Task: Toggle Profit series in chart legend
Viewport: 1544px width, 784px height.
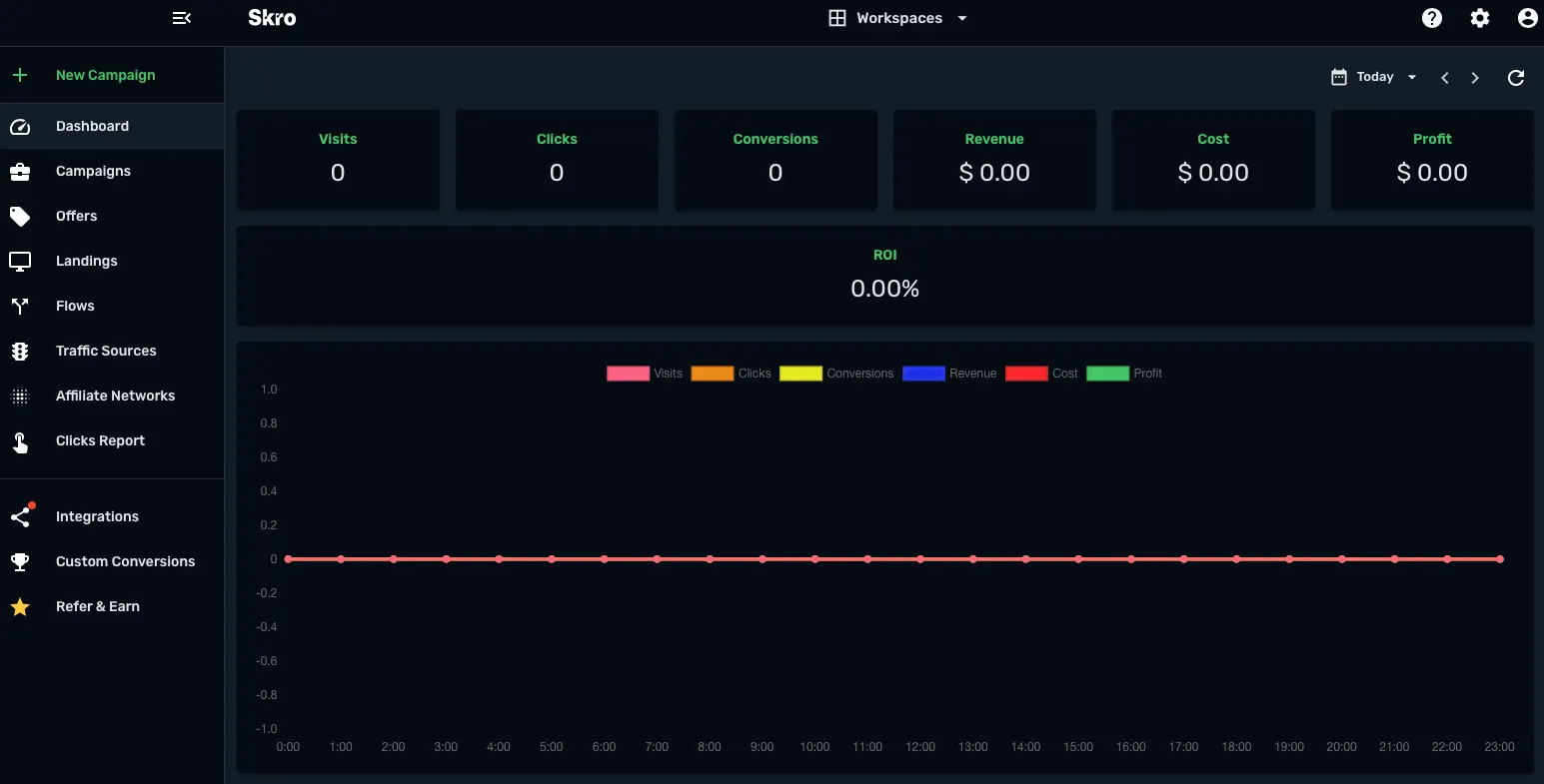Action: click(x=1124, y=374)
